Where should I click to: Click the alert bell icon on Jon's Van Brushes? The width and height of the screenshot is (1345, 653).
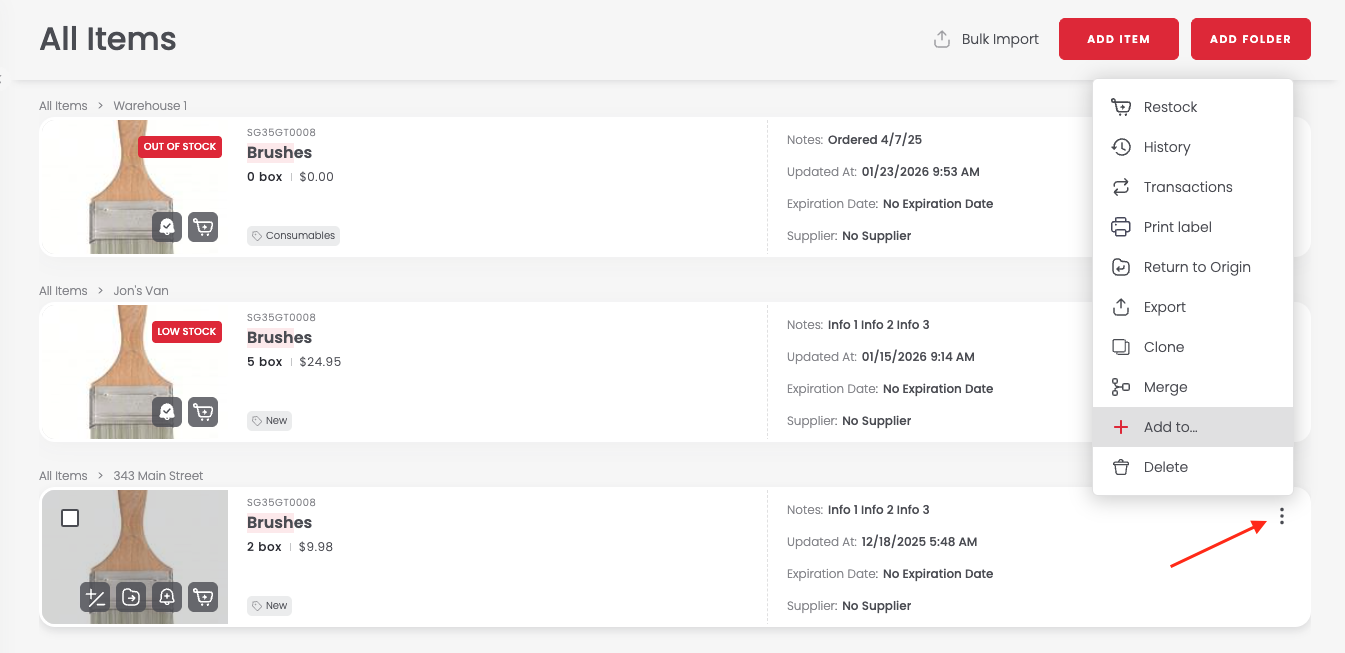(167, 412)
